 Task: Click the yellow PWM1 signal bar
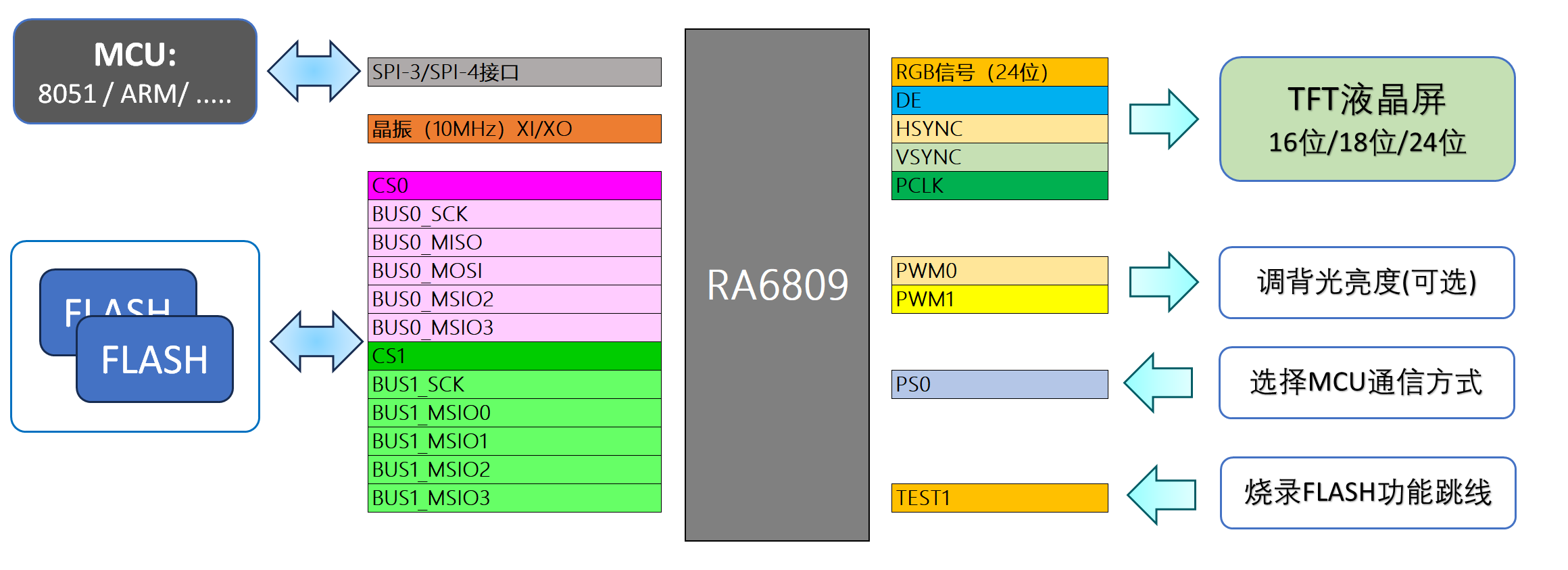[x=999, y=299]
